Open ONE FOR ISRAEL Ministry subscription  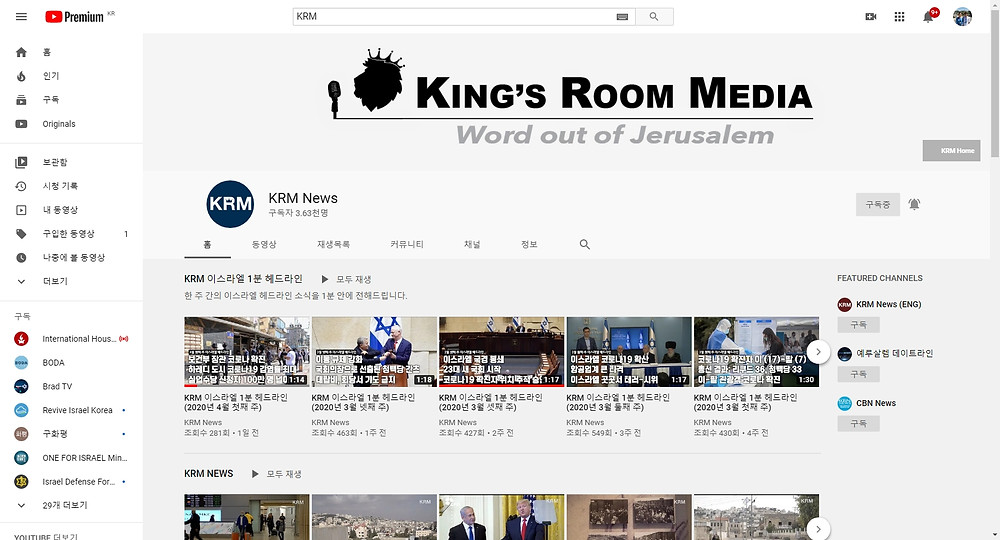[71, 458]
